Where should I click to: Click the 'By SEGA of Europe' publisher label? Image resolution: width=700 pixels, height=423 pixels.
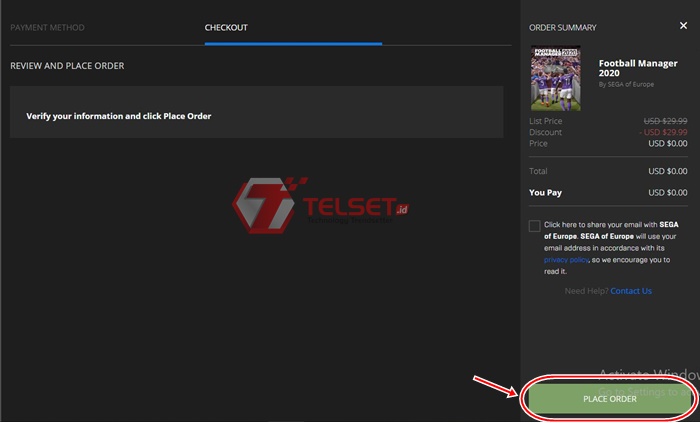tap(626, 84)
